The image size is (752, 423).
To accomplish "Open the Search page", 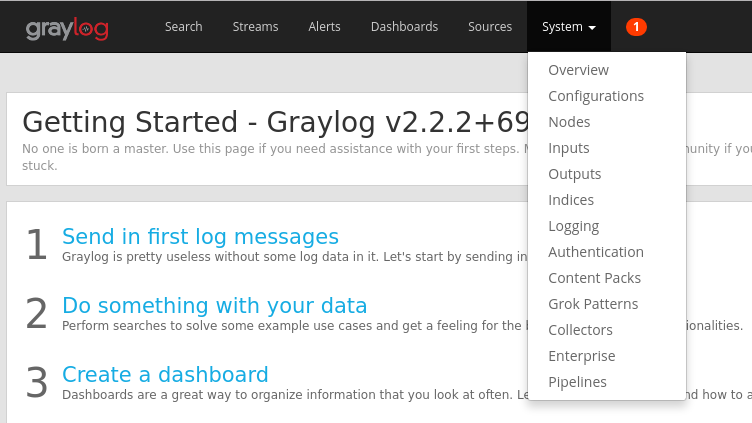I will pos(184,27).
